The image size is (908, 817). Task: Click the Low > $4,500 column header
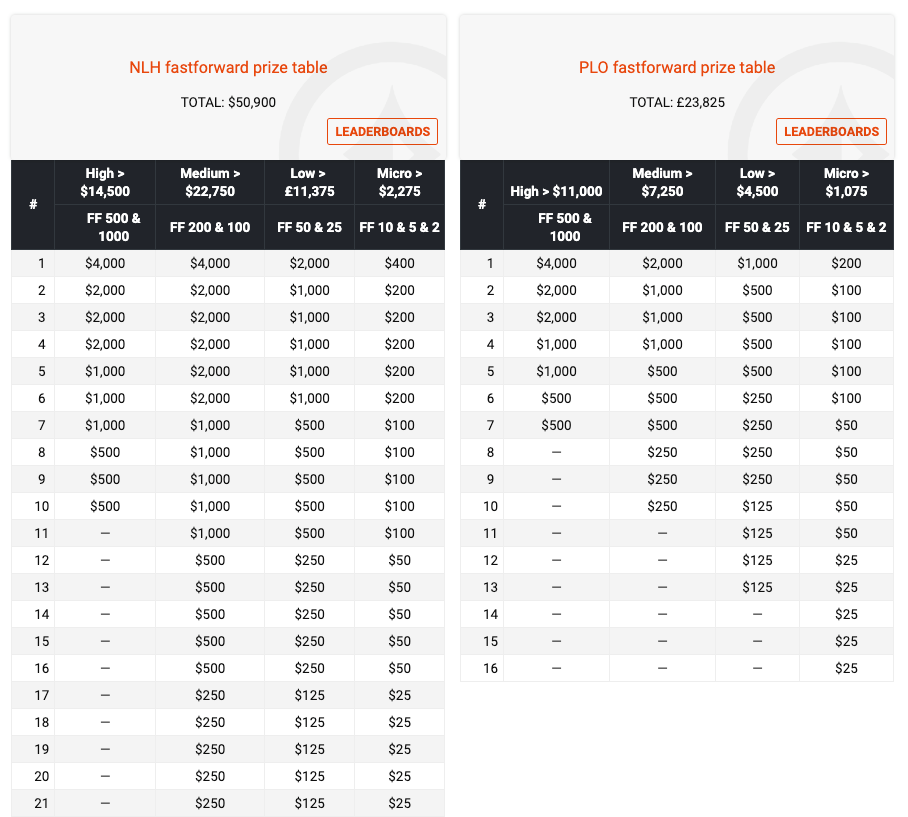(x=757, y=182)
